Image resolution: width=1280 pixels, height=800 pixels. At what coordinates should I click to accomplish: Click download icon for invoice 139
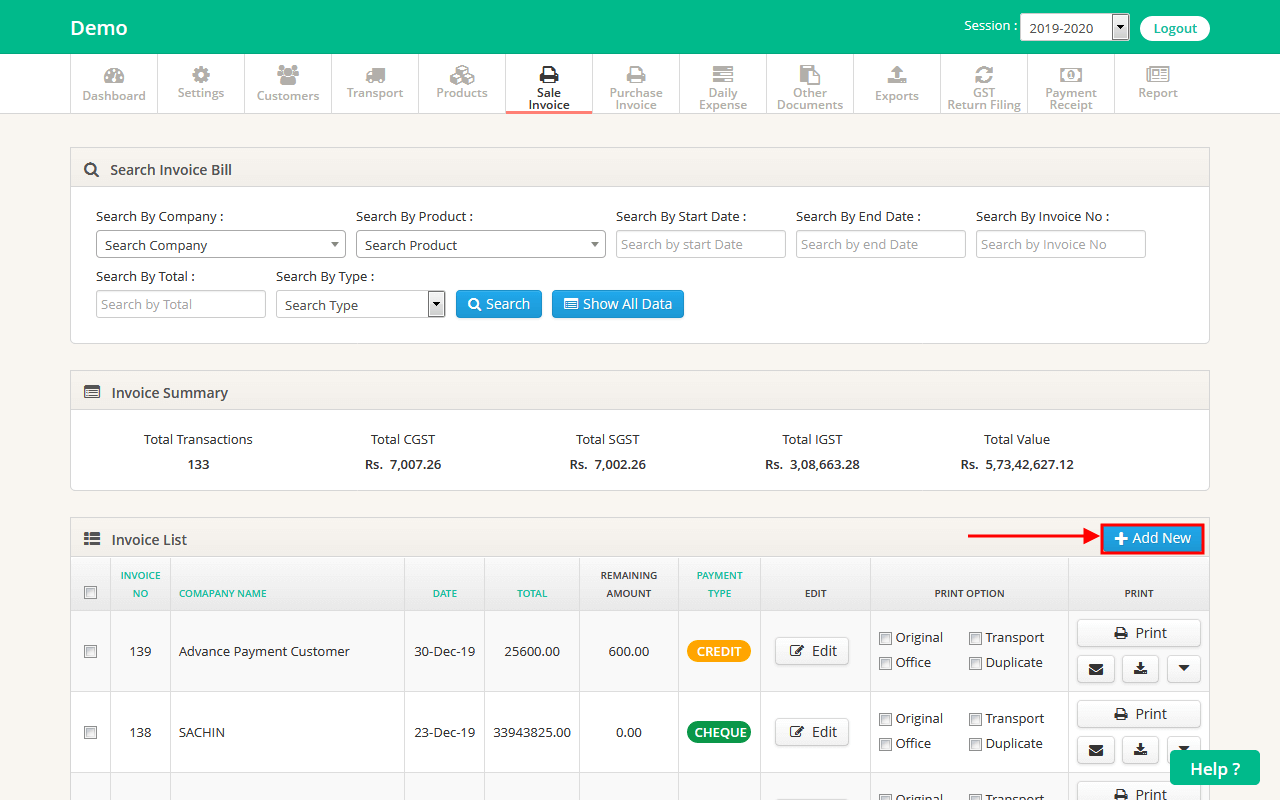point(1140,669)
